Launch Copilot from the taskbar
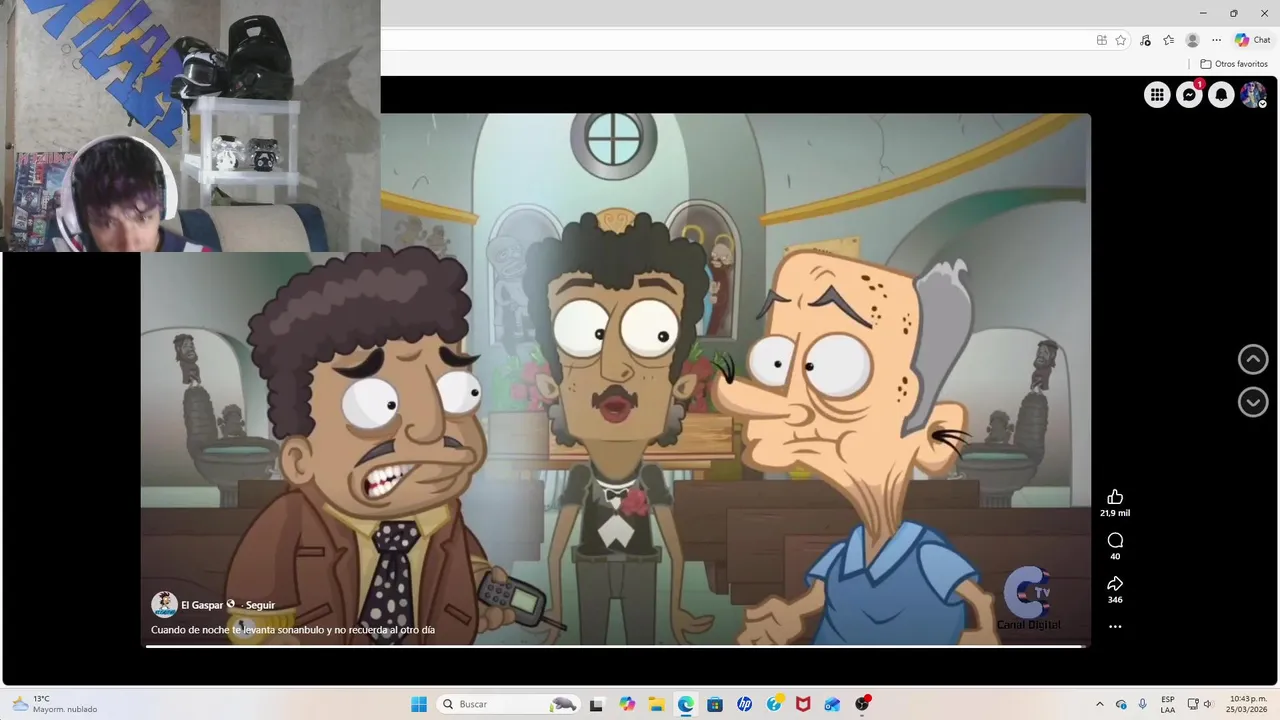 pos(627,704)
